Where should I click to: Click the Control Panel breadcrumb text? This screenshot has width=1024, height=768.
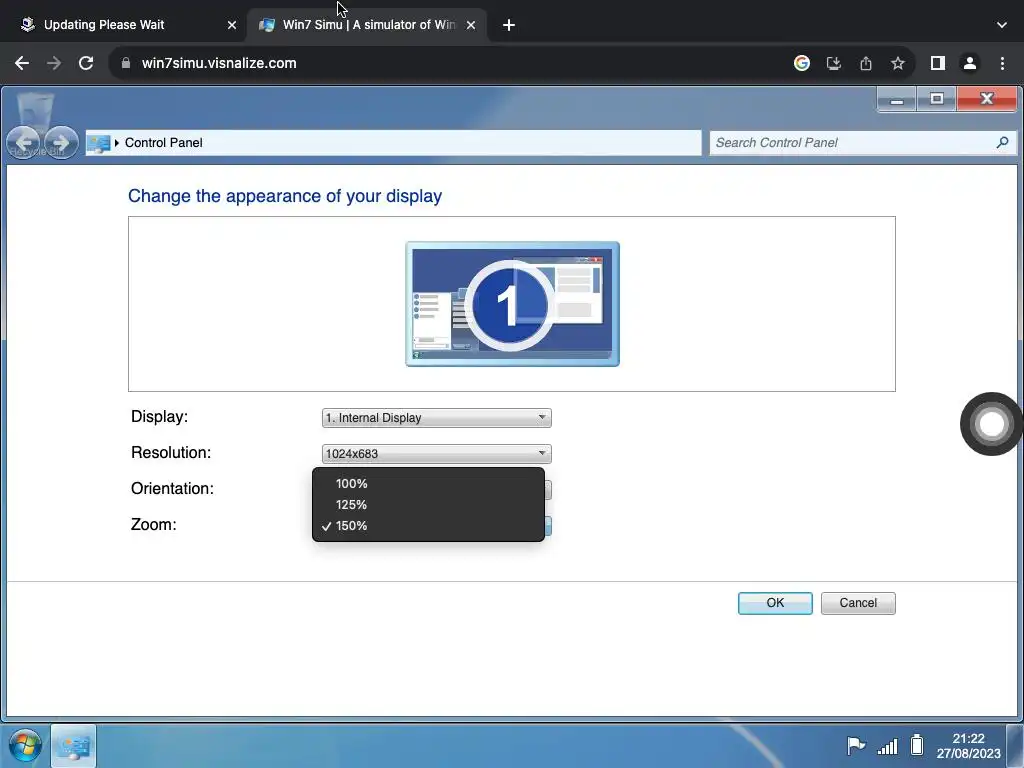[163, 143]
